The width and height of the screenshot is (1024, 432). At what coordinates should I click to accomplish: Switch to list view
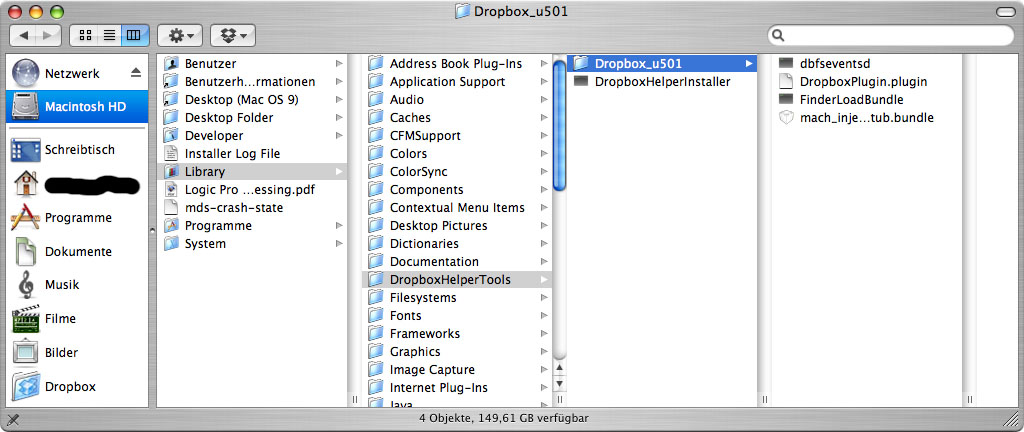[109, 35]
